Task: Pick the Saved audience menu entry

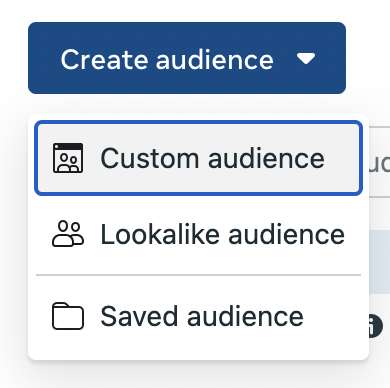Action: (x=198, y=316)
